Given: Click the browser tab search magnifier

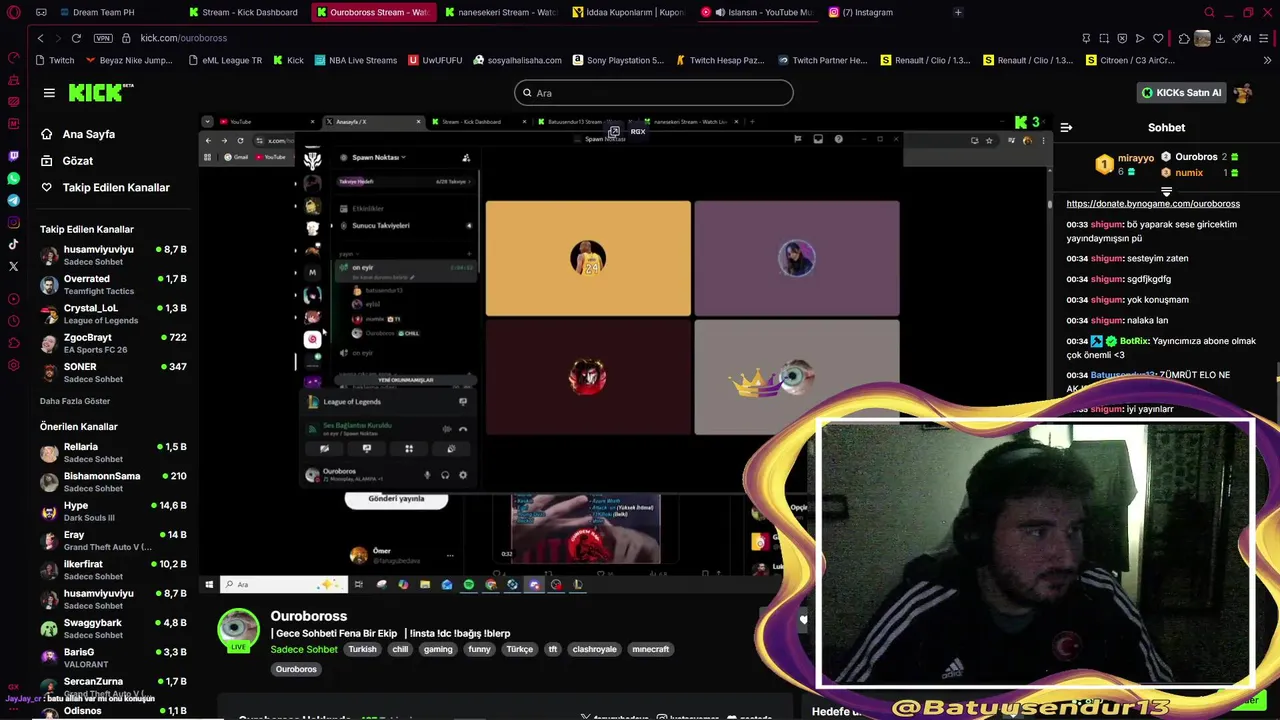Looking at the screenshot, I should [x=1209, y=12].
